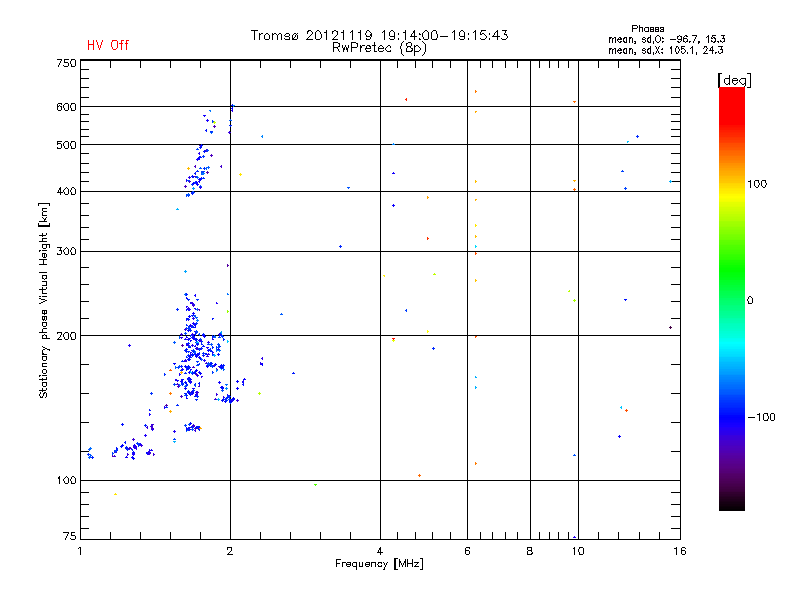Click the "RwPretec (8p)" subtitle

pos(379,48)
